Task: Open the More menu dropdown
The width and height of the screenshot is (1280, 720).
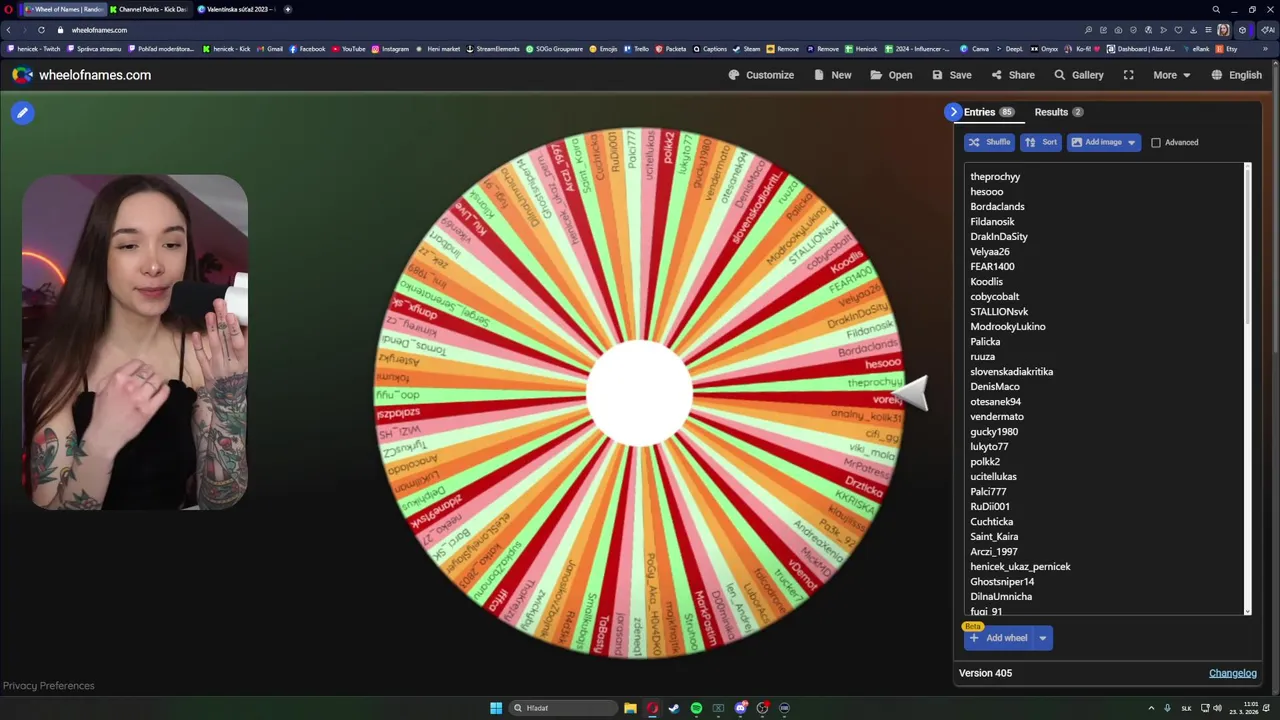Action: (x=1171, y=75)
